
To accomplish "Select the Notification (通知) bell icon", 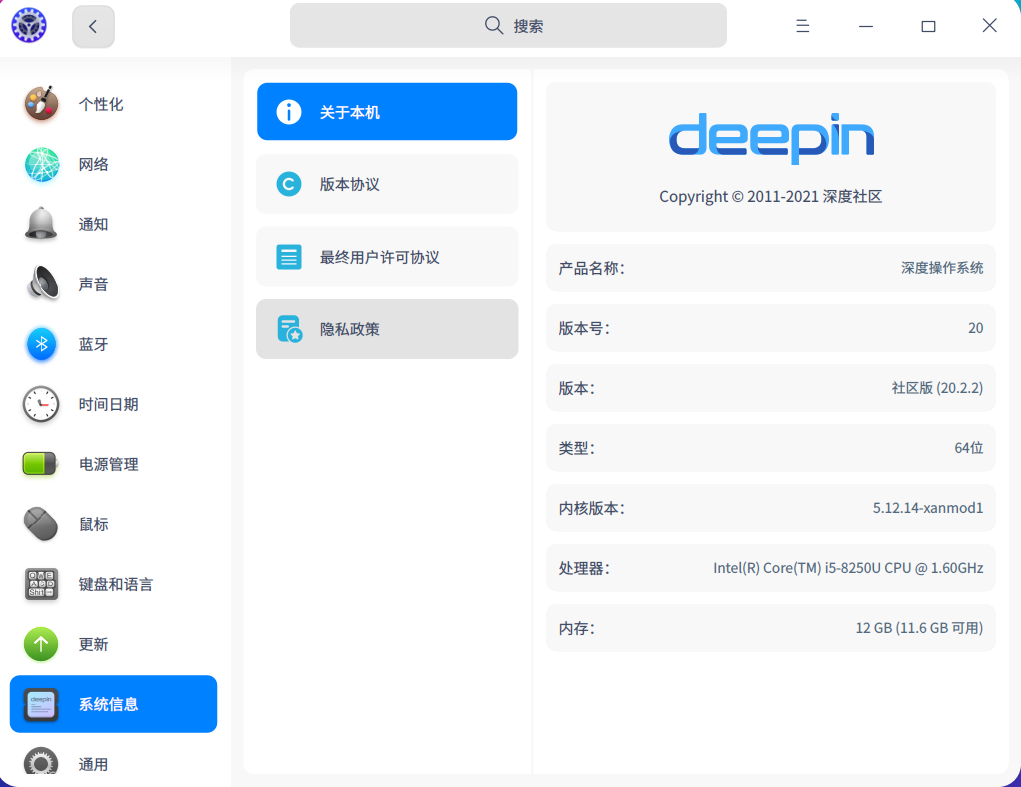I will (x=41, y=224).
